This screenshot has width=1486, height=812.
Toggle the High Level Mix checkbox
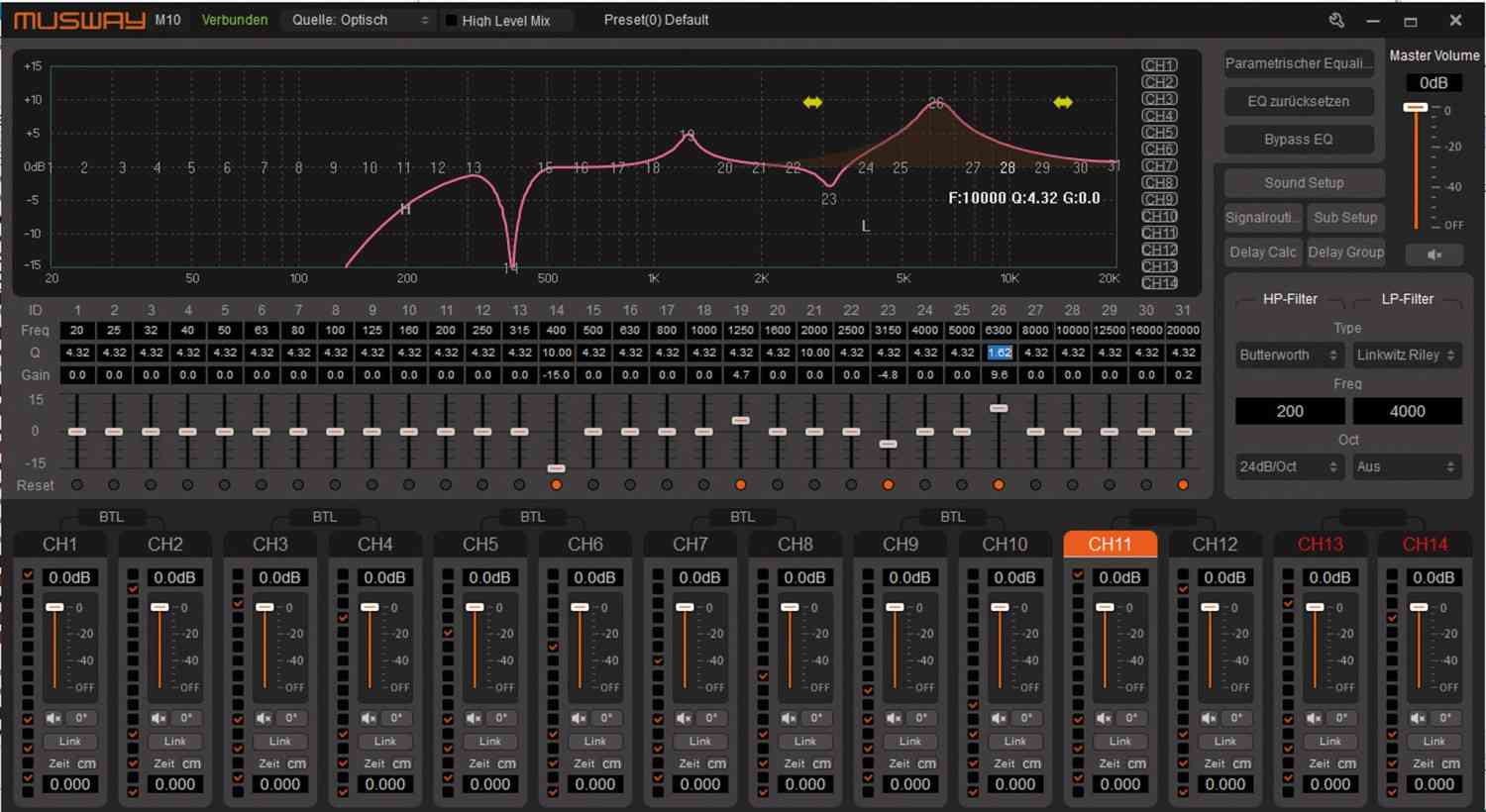452,21
